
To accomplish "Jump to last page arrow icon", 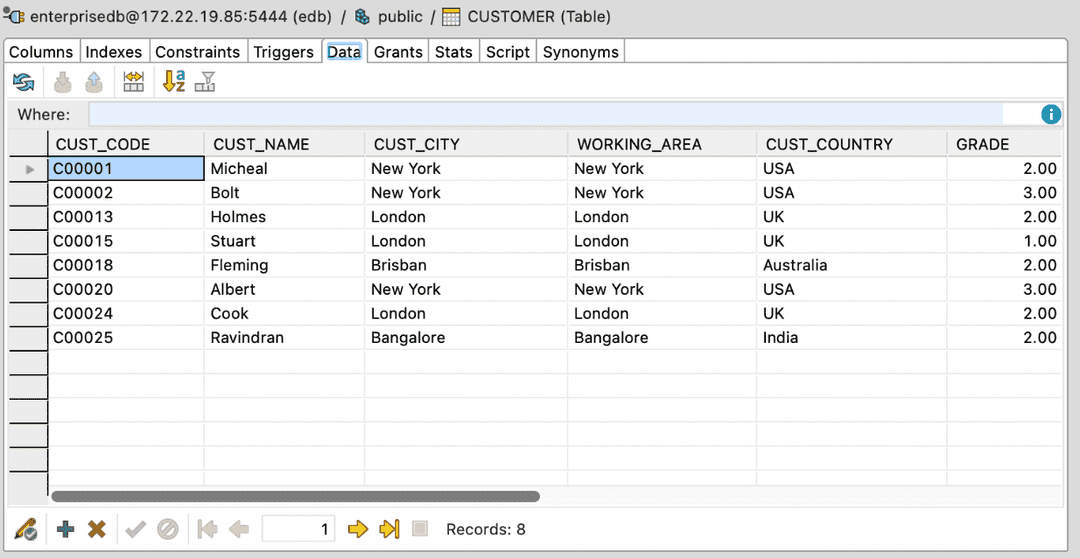I will 389,529.
